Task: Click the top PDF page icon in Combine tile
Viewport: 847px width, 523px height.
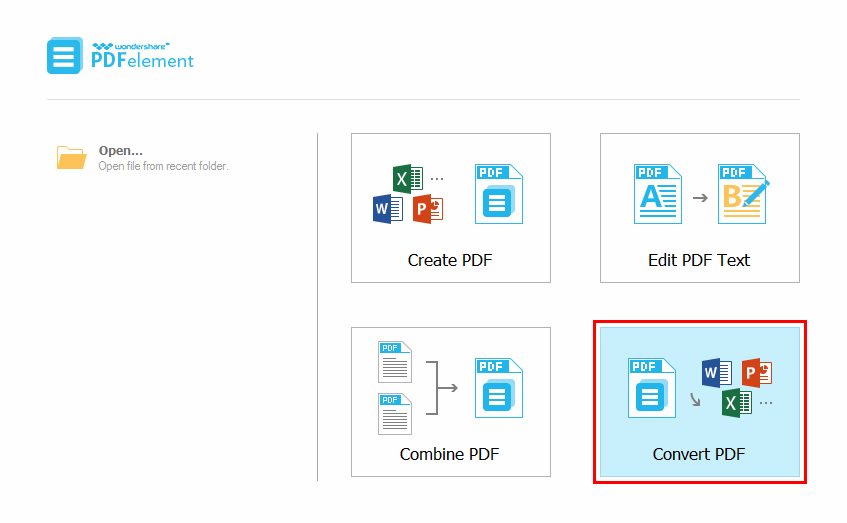Action: click(395, 362)
